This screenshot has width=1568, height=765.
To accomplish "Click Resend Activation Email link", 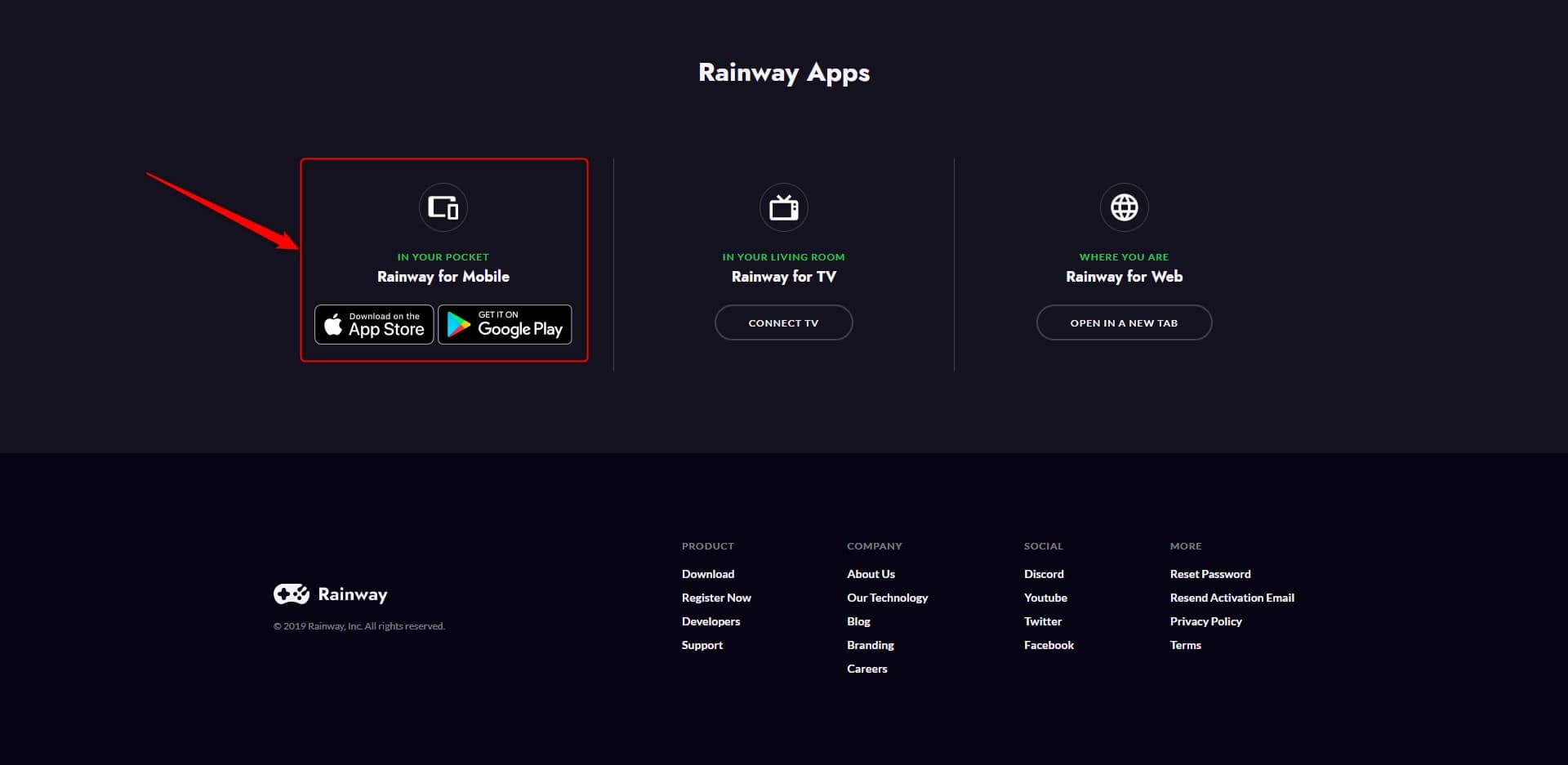I will 1232,598.
